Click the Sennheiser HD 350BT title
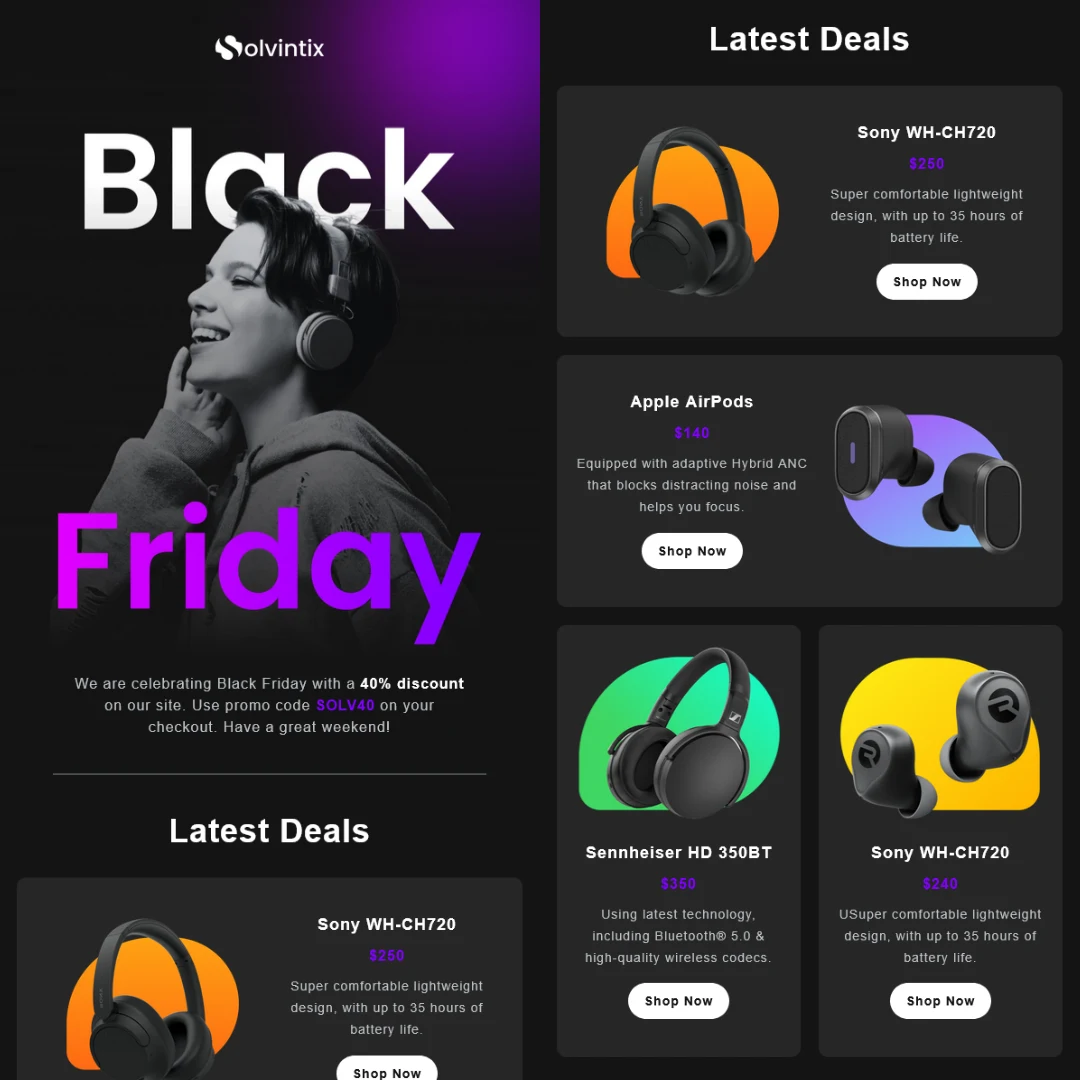Image resolution: width=1080 pixels, height=1080 pixels. [x=678, y=852]
